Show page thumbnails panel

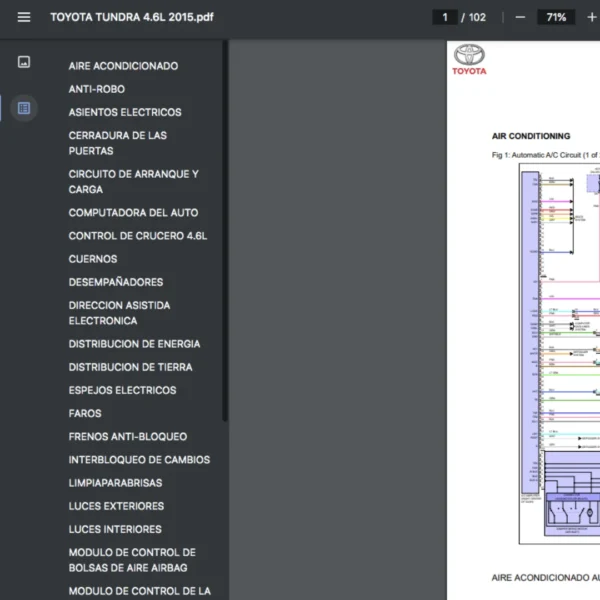coord(24,62)
